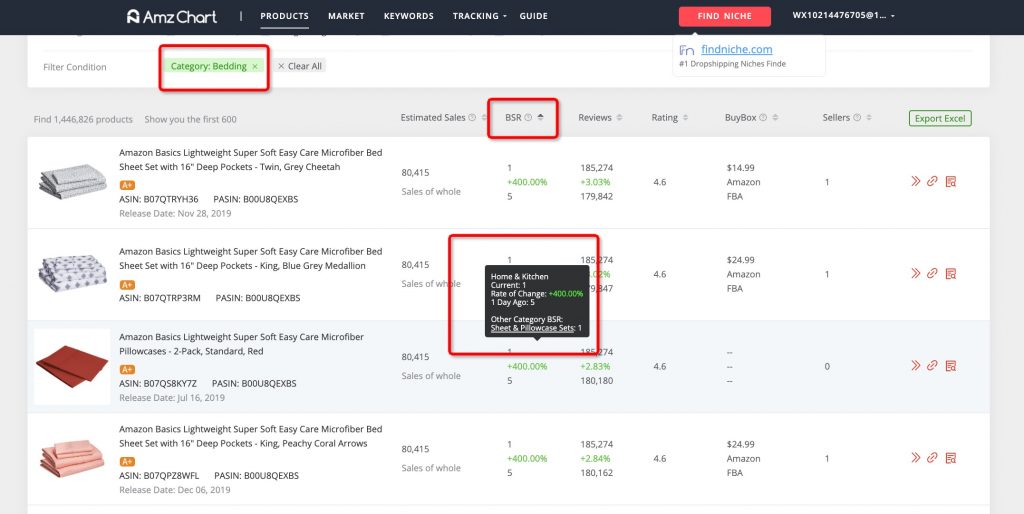Sort by Estimated Sales using its arrows

pos(484,118)
